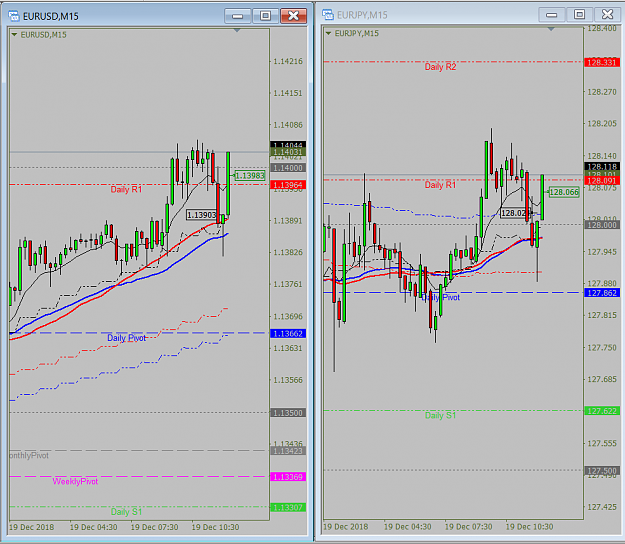Click the blue 1.13662 pivot price tag
The height and width of the screenshot is (544, 625).
pyautogui.click(x=288, y=334)
